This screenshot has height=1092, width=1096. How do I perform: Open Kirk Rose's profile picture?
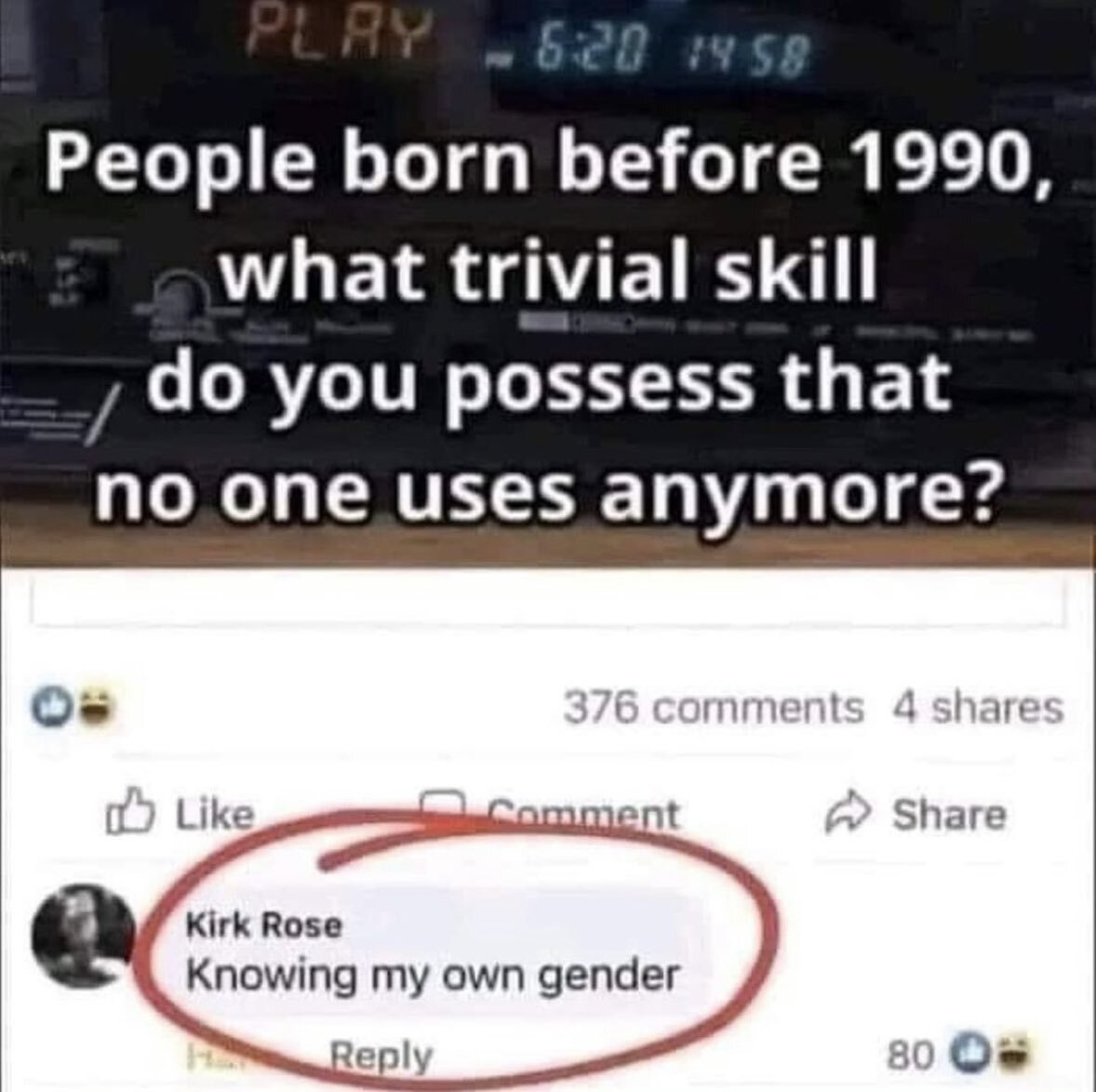[83, 934]
